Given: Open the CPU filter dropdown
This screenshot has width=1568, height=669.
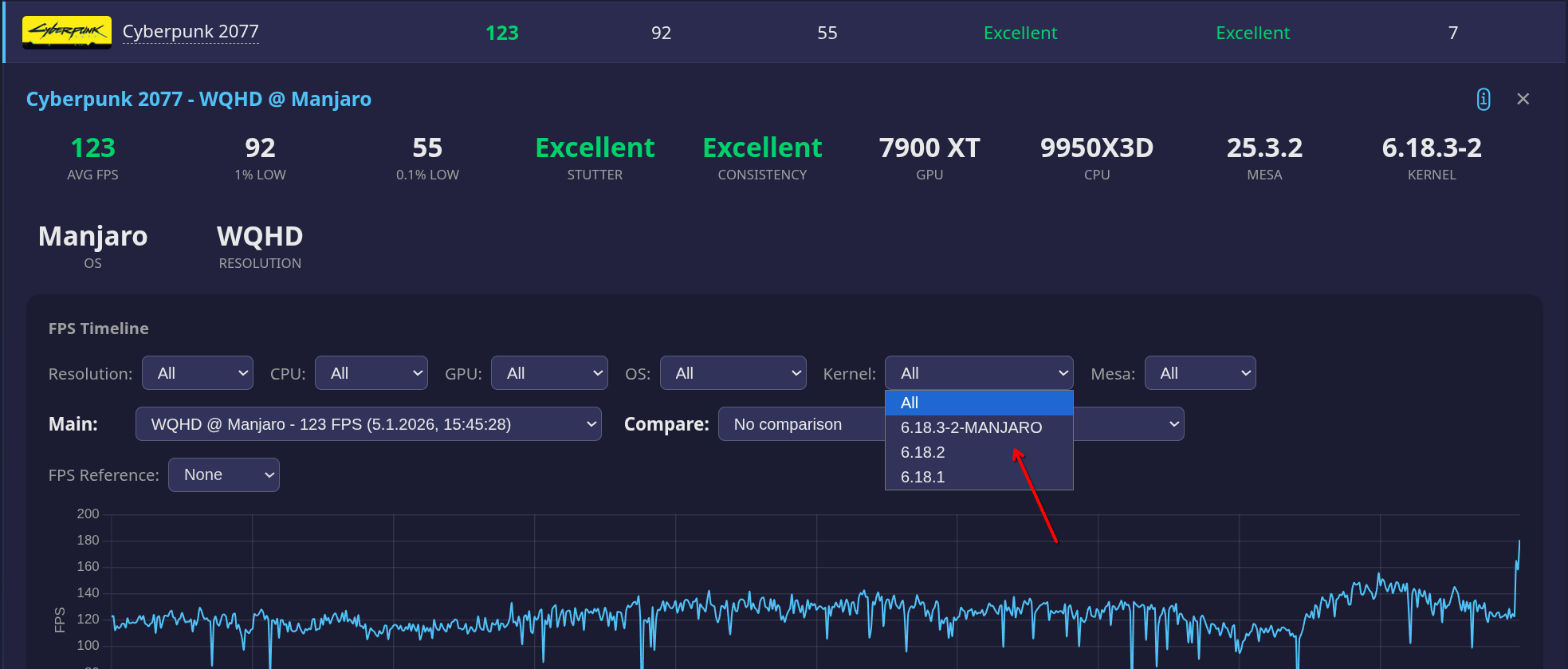Looking at the screenshot, I should 371,373.
